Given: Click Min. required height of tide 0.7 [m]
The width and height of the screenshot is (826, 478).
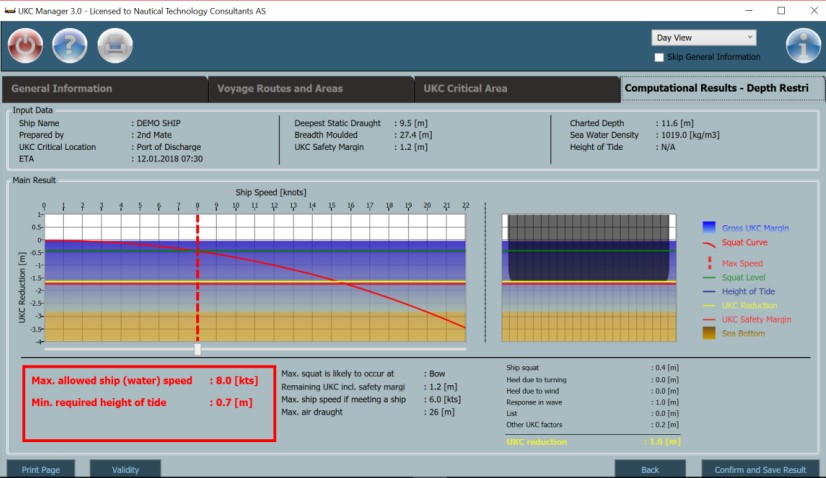Looking at the screenshot, I should pos(234,403).
